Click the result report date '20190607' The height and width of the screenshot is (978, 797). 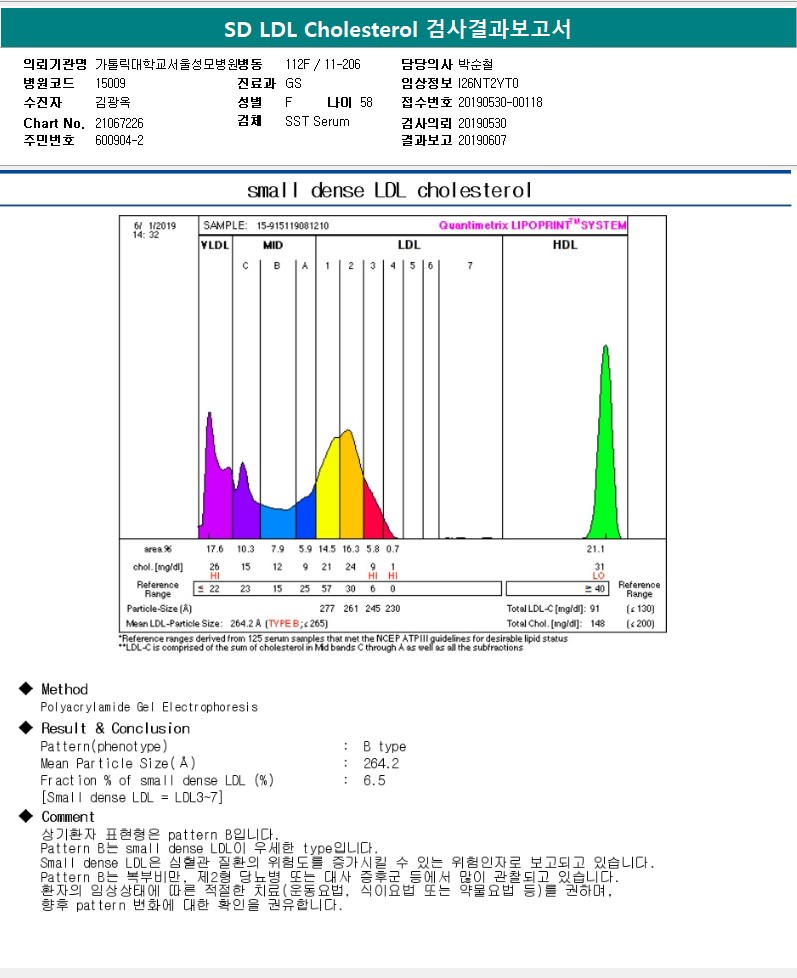pyautogui.click(x=482, y=140)
